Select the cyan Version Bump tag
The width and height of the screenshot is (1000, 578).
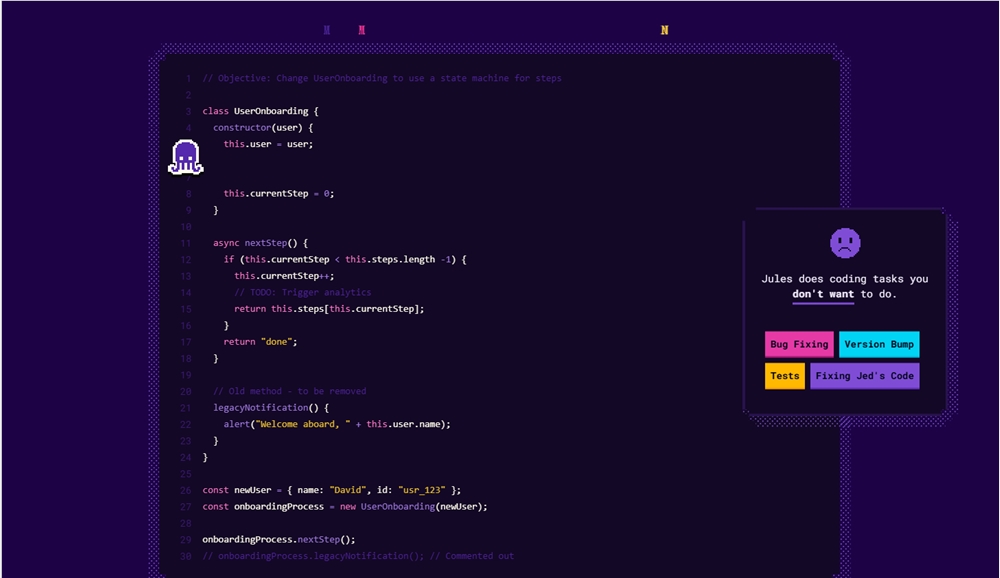point(879,344)
